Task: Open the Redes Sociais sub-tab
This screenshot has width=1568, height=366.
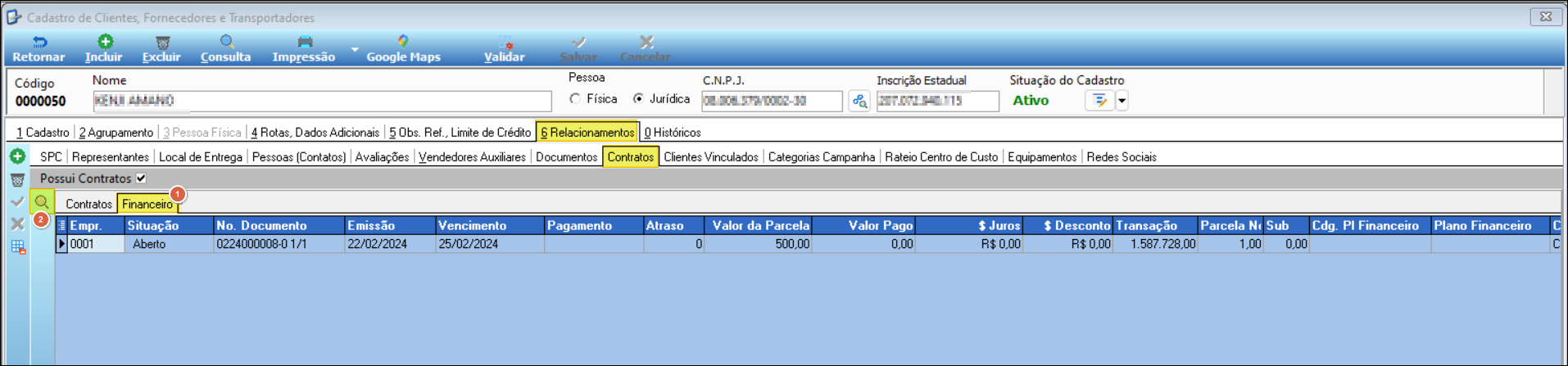Action: 1122,156
